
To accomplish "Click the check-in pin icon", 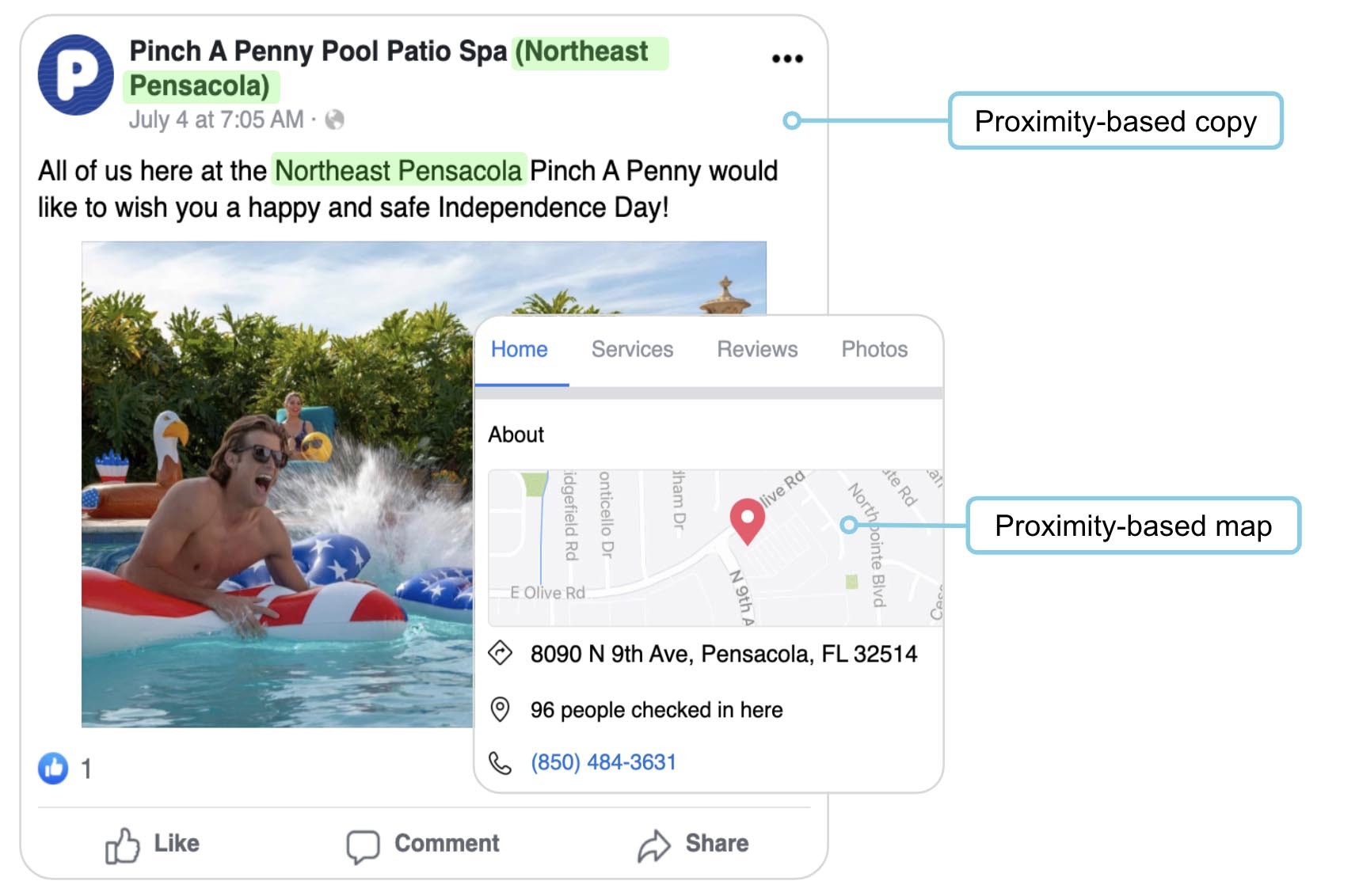I will pyautogui.click(x=501, y=709).
